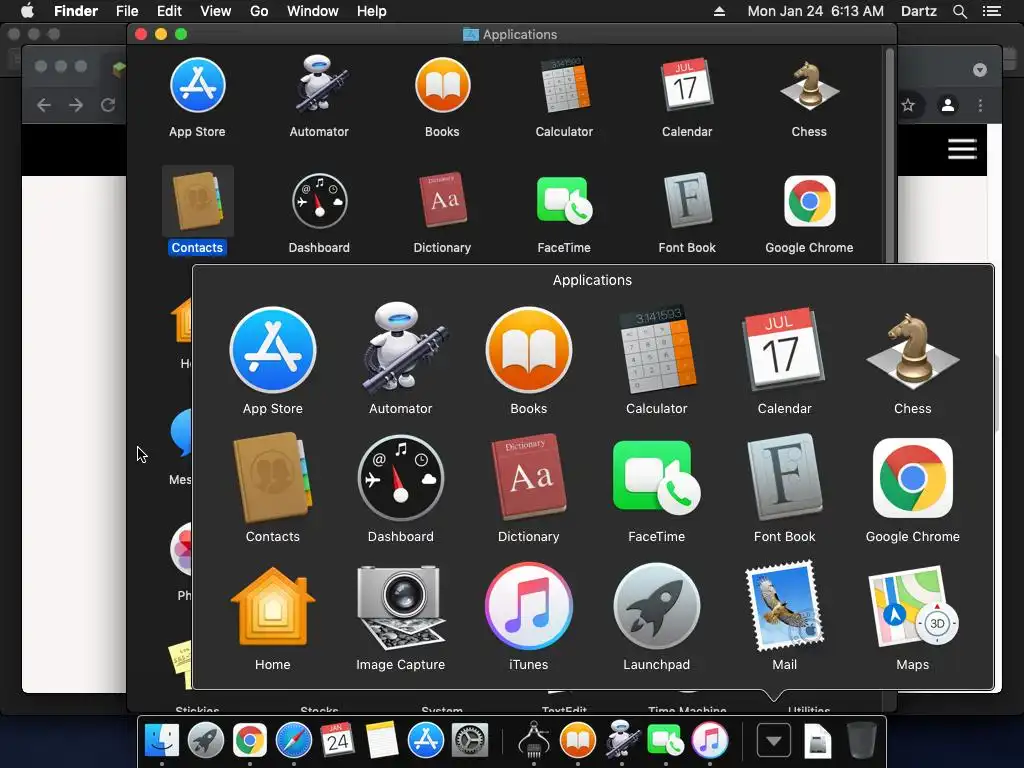Open Chrome in the Dock
This screenshot has height=768, width=1024.
tap(250, 741)
